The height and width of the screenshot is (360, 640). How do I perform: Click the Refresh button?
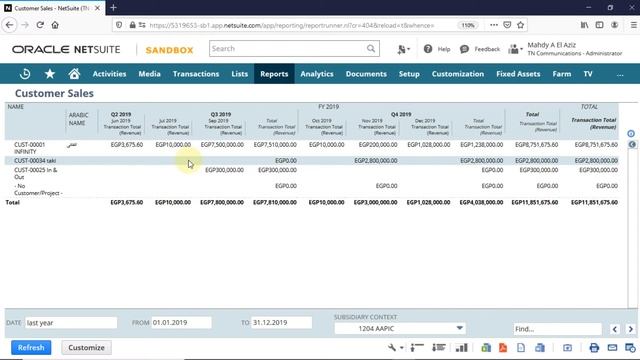(x=31, y=348)
